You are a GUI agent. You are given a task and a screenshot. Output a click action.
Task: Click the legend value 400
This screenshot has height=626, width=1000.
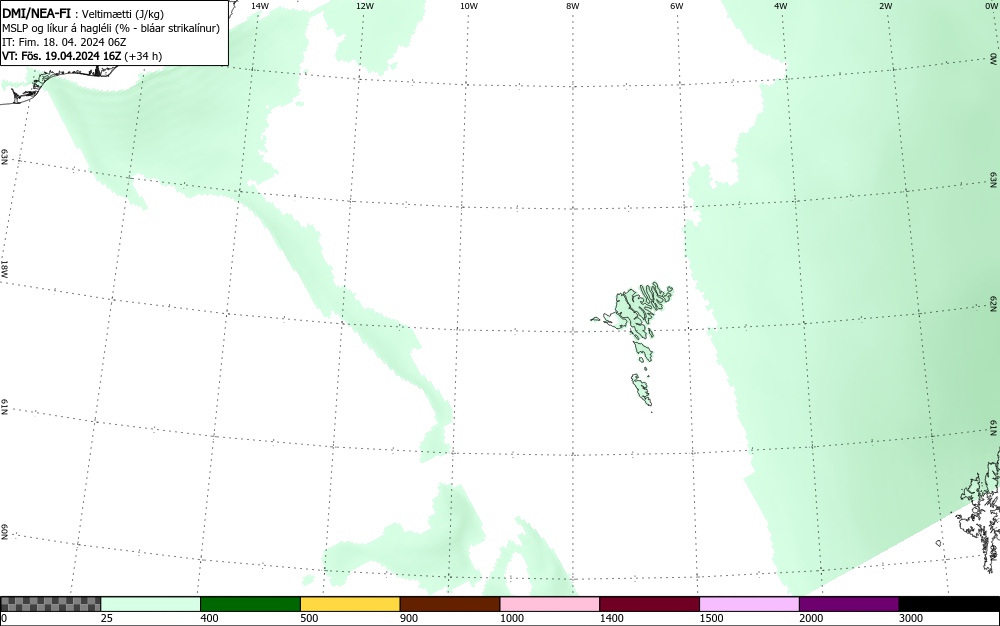(209, 618)
